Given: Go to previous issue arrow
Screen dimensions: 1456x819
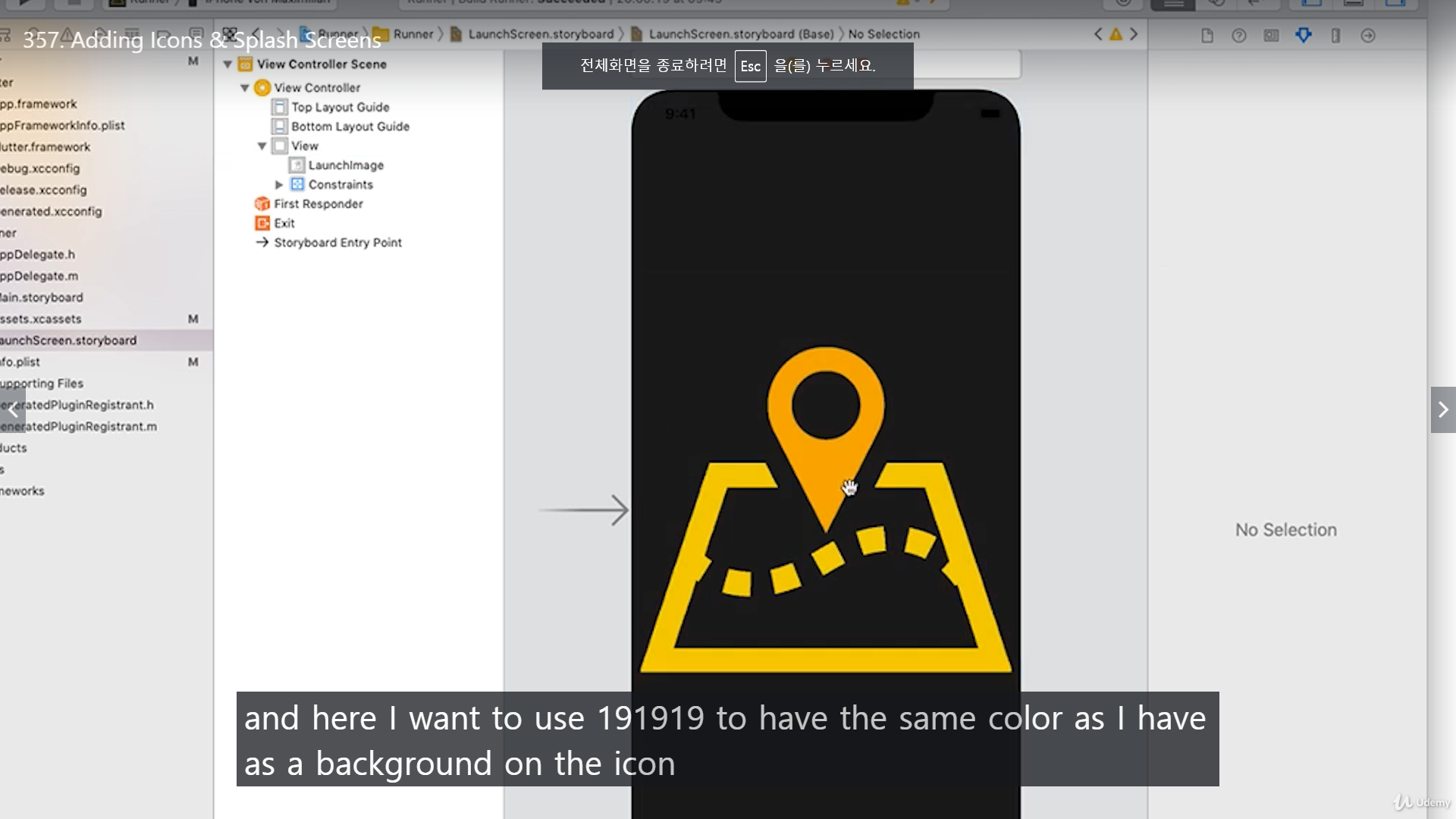Looking at the screenshot, I should (1098, 34).
